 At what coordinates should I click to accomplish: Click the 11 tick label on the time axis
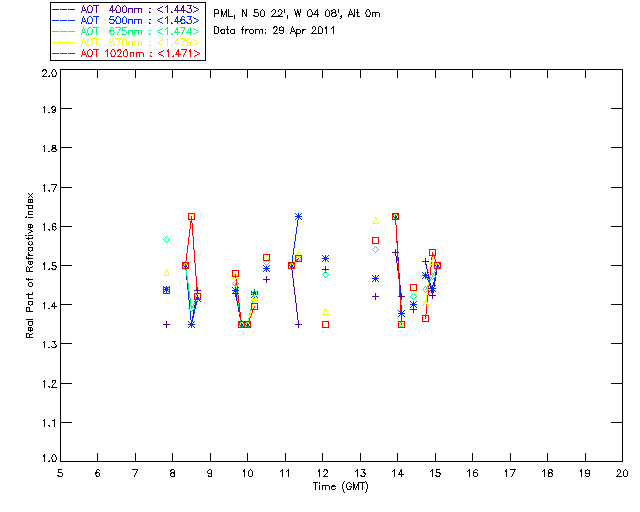(285, 473)
